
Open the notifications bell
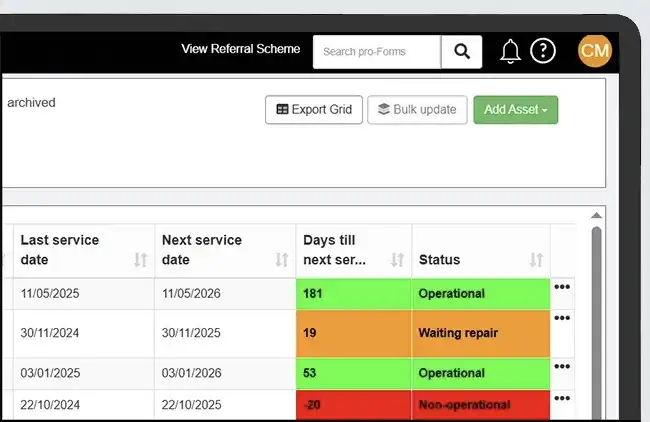(510, 51)
